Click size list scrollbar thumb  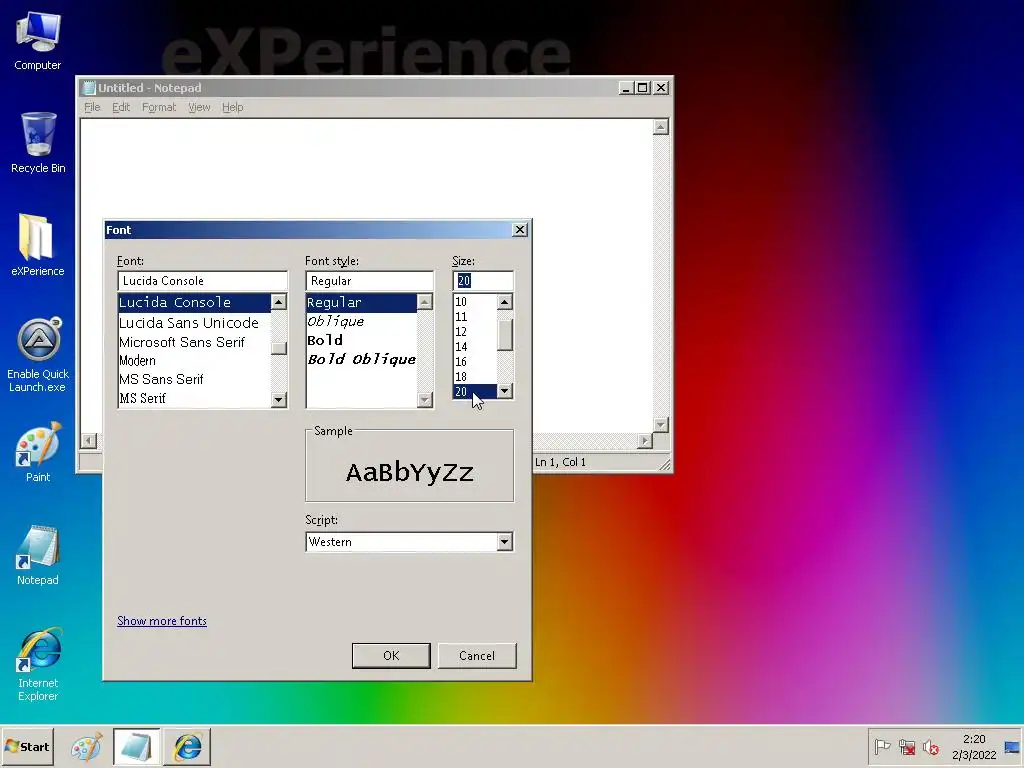504,335
